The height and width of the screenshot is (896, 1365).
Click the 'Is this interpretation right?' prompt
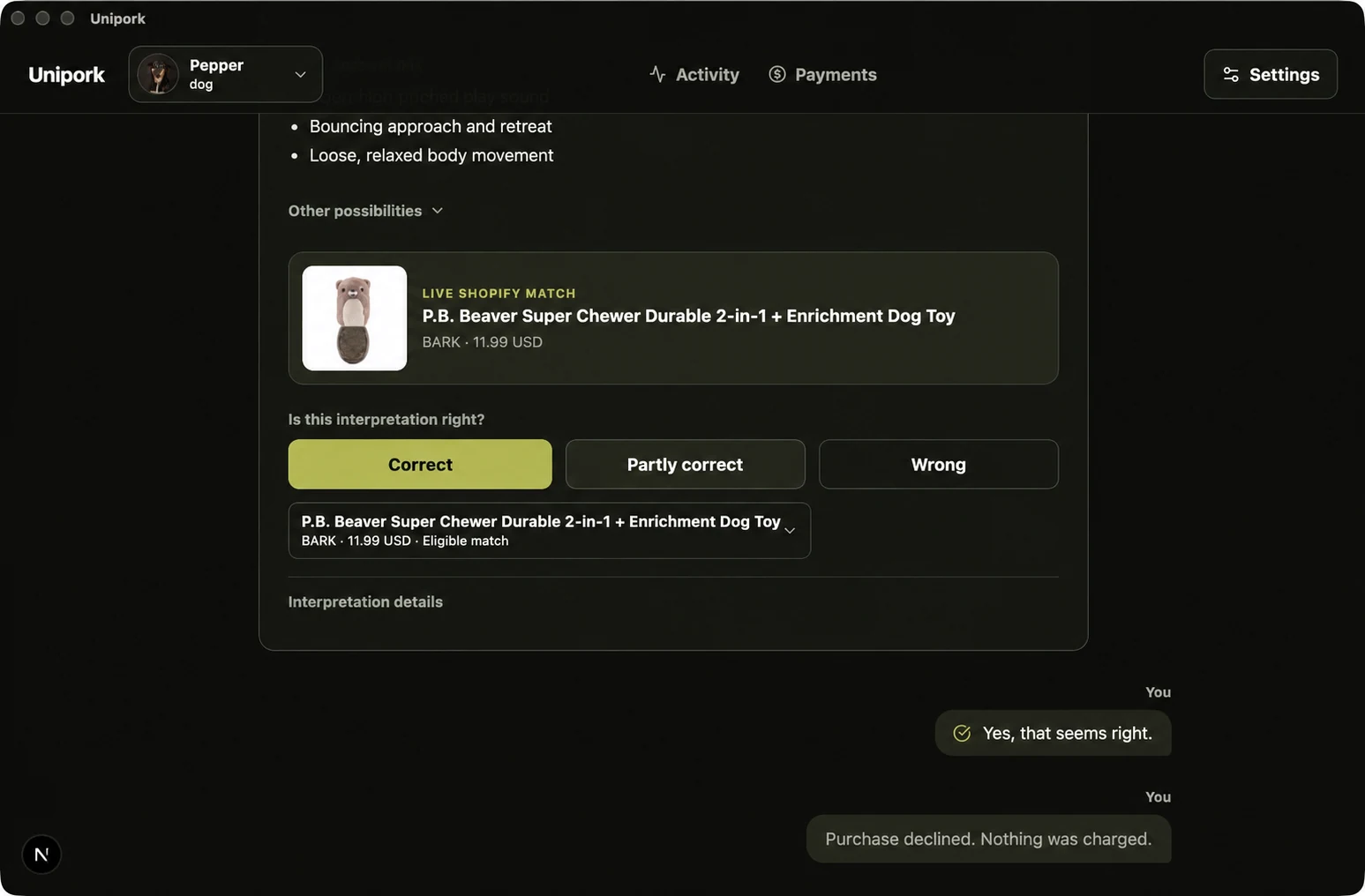tap(386, 420)
